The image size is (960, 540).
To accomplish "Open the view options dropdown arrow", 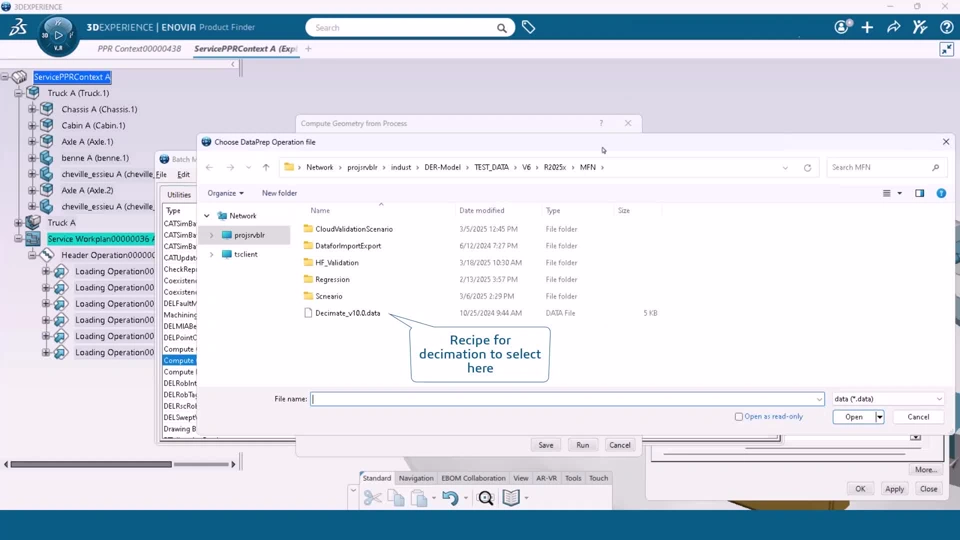I will 899,193.
